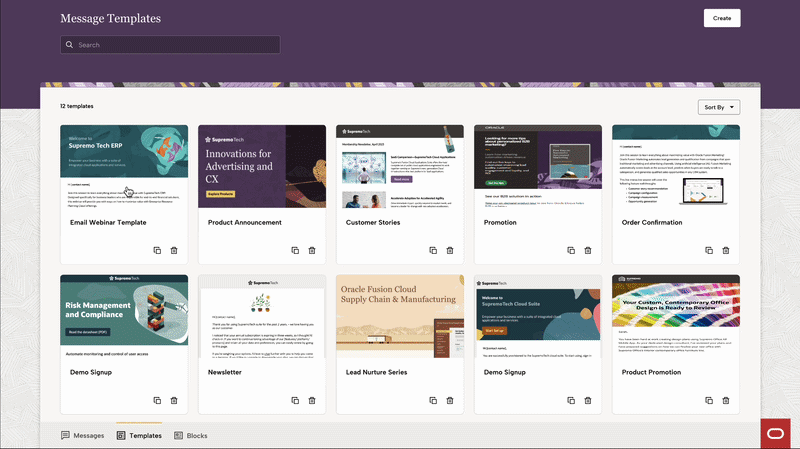Delete the Newsletter template
This screenshot has width=800, height=449.
tap(312, 401)
